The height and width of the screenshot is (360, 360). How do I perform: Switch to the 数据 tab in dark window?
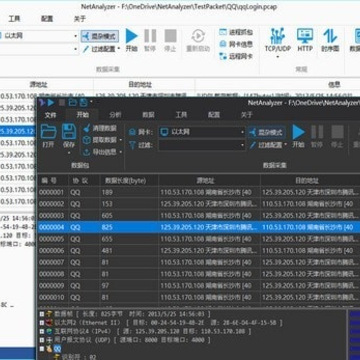pyautogui.click(x=148, y=115)
